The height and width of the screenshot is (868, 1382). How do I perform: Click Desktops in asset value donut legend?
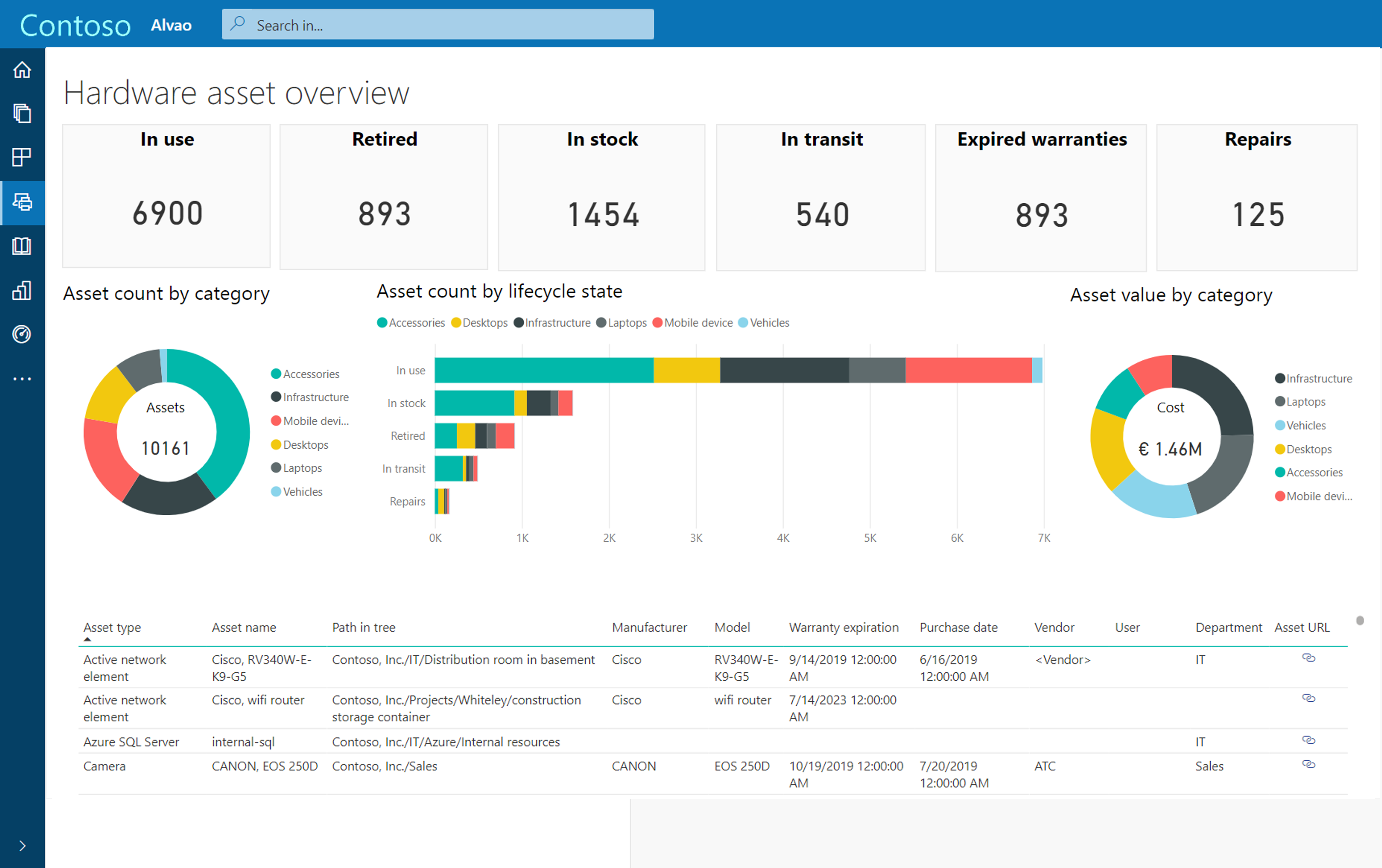[x=1303, y=449]
